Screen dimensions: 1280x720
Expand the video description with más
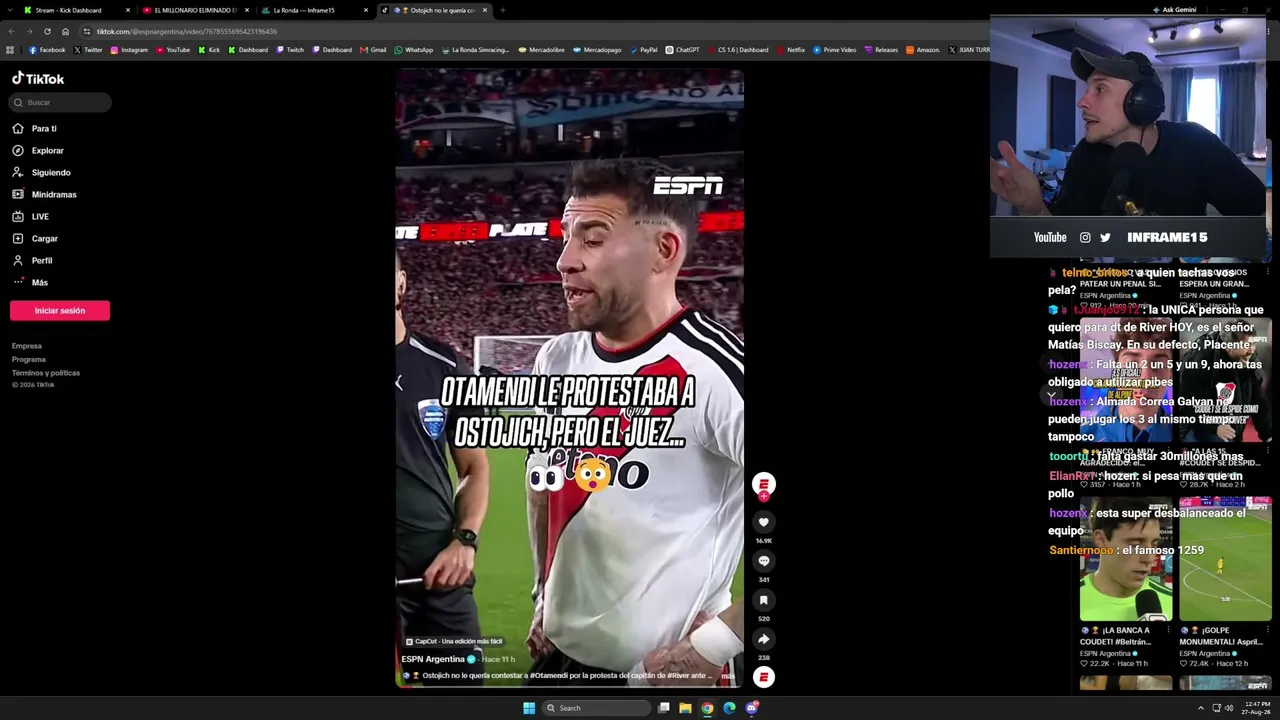point(728,676)
